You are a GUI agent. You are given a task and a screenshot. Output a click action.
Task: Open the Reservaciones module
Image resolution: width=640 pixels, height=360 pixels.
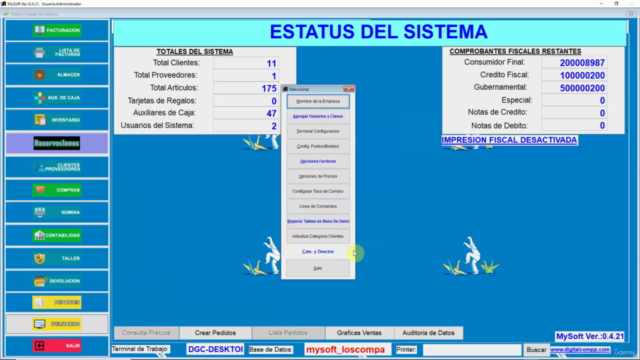tap(57, 143)
